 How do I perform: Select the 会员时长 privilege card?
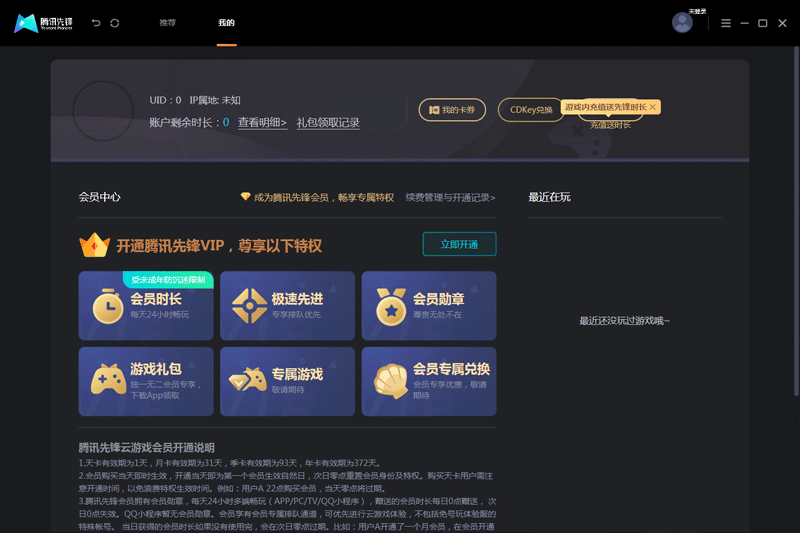[146, 306]
